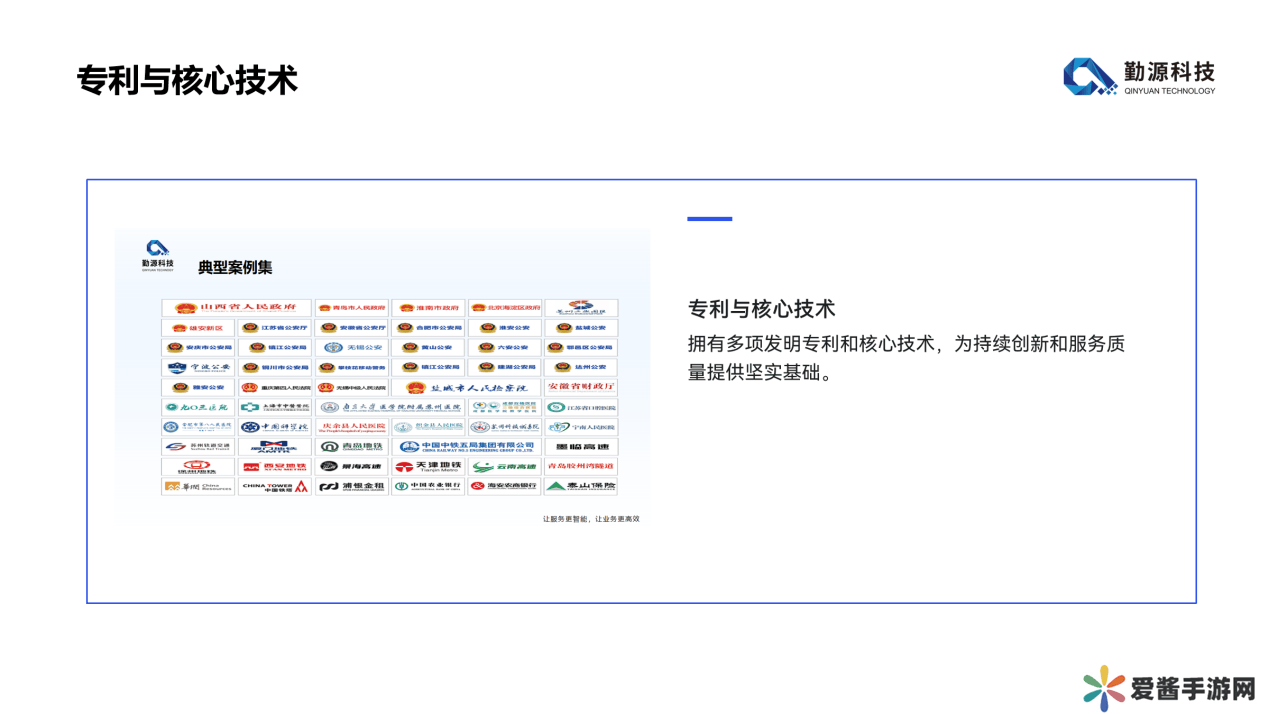Click the 中国农业银行 logo tile
1269x714 pixels.
428,487
